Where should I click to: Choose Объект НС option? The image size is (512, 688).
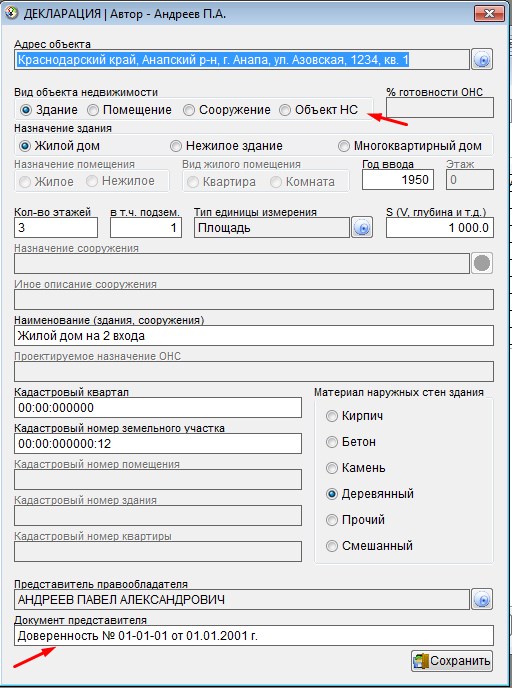click(319, 110)
